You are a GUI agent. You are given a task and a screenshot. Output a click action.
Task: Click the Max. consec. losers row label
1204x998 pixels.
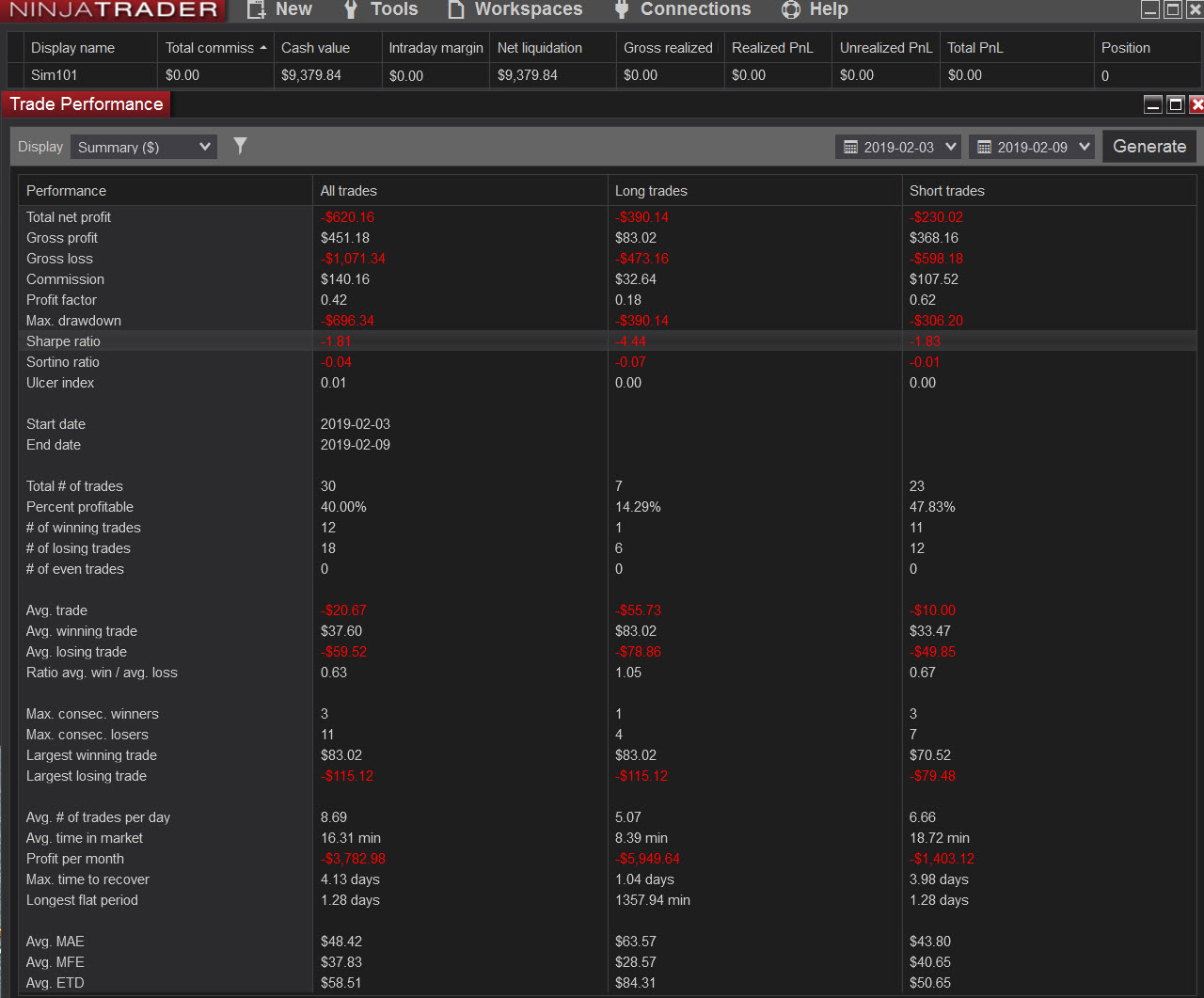(x=87, y=735)
